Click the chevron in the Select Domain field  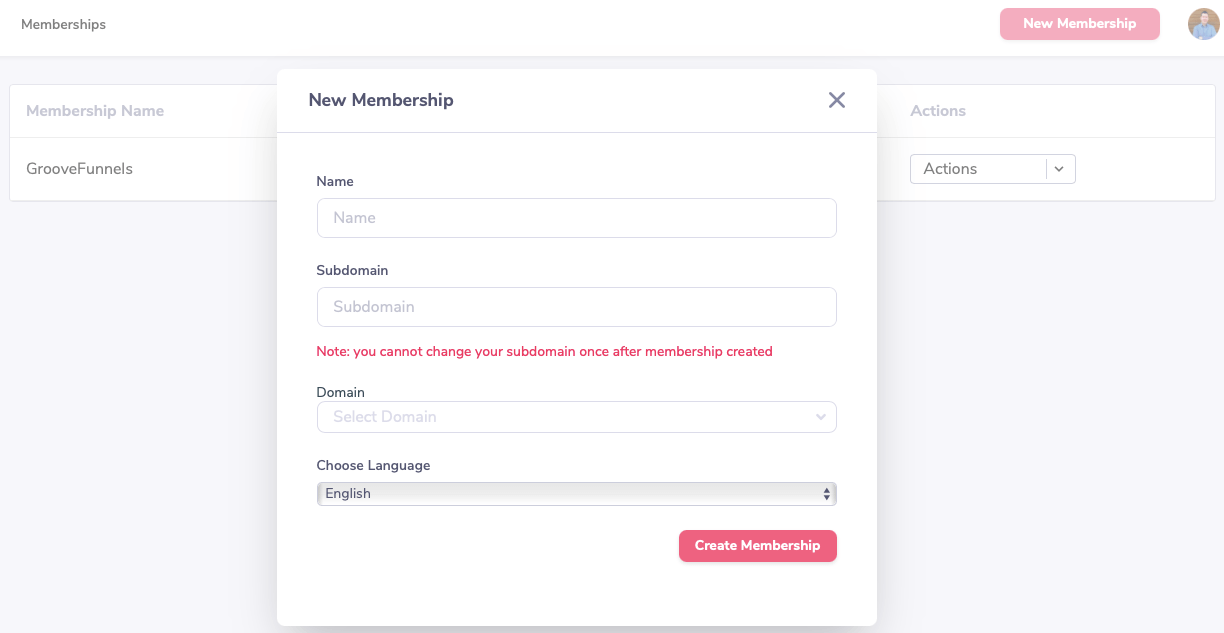pos(821,417)
